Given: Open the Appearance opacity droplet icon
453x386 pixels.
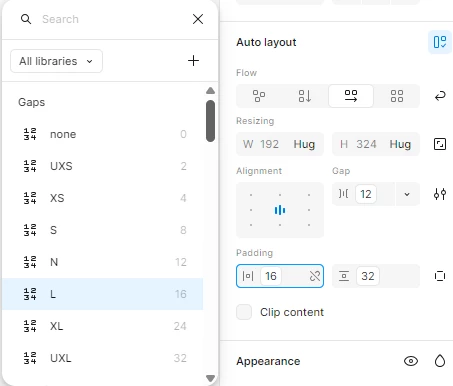Looking at the screenshot, I should pos(440,361).
